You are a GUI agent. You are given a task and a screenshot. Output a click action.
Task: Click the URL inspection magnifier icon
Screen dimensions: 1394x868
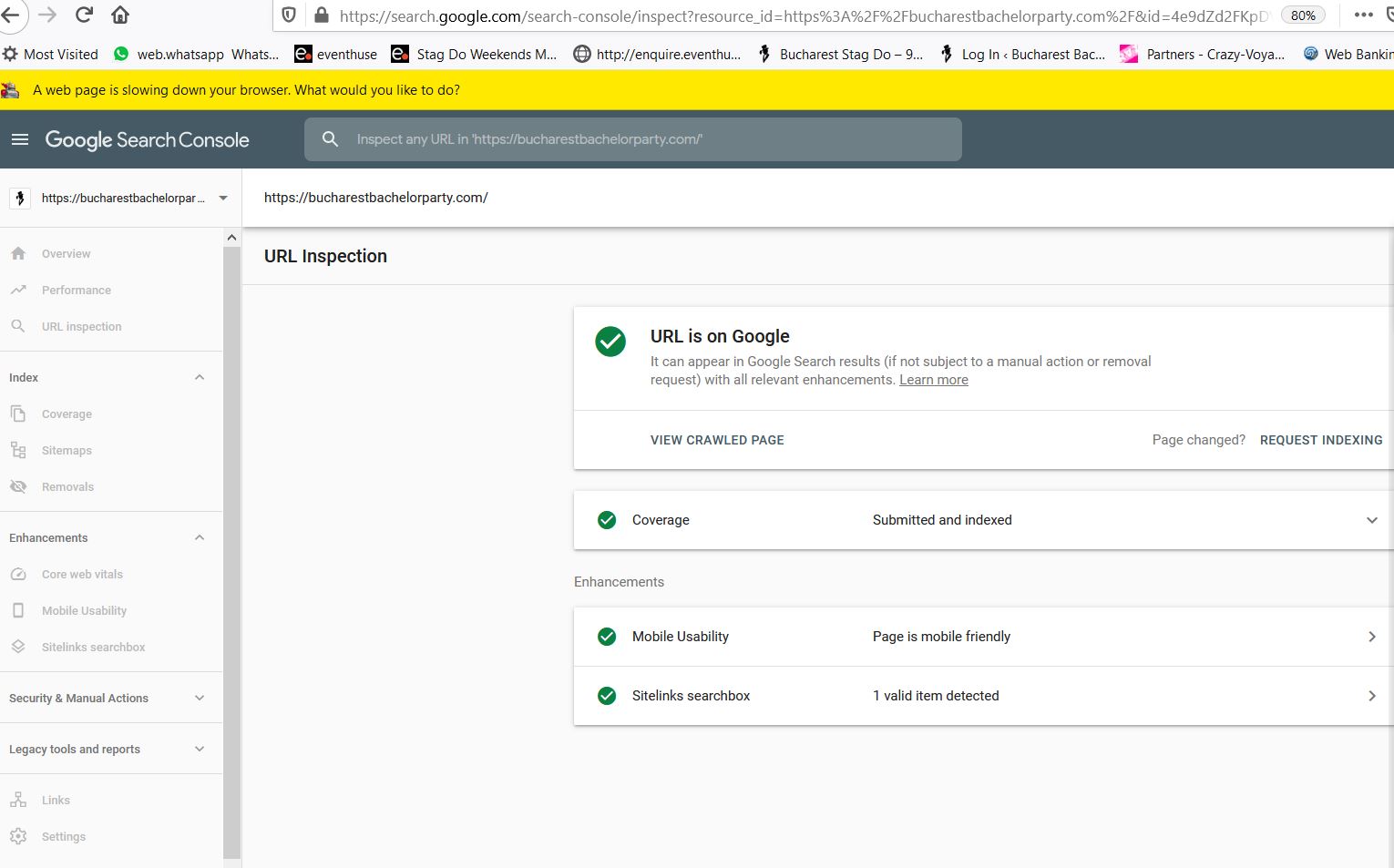(18, 326)
